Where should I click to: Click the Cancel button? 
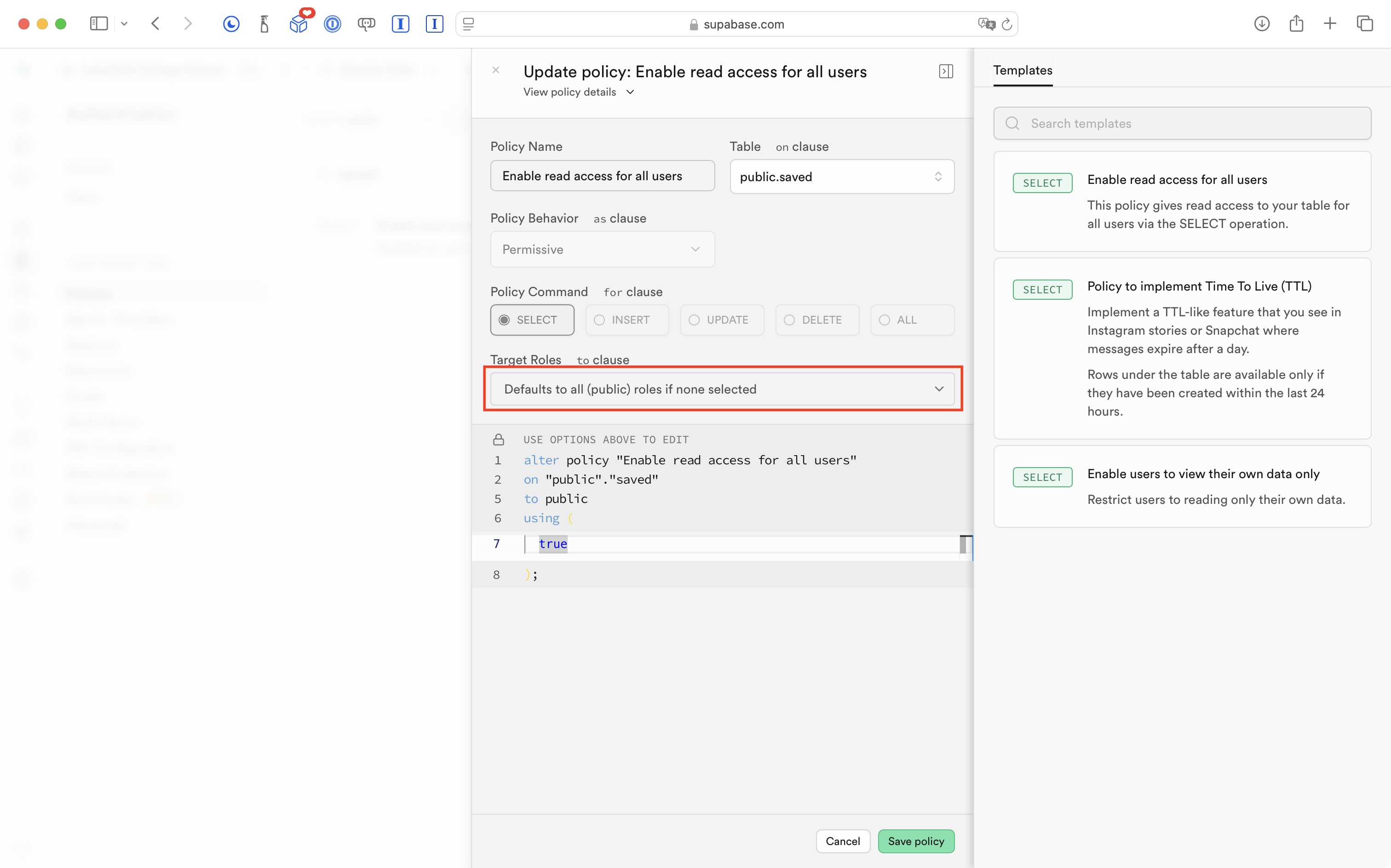(x=843, y=841)
